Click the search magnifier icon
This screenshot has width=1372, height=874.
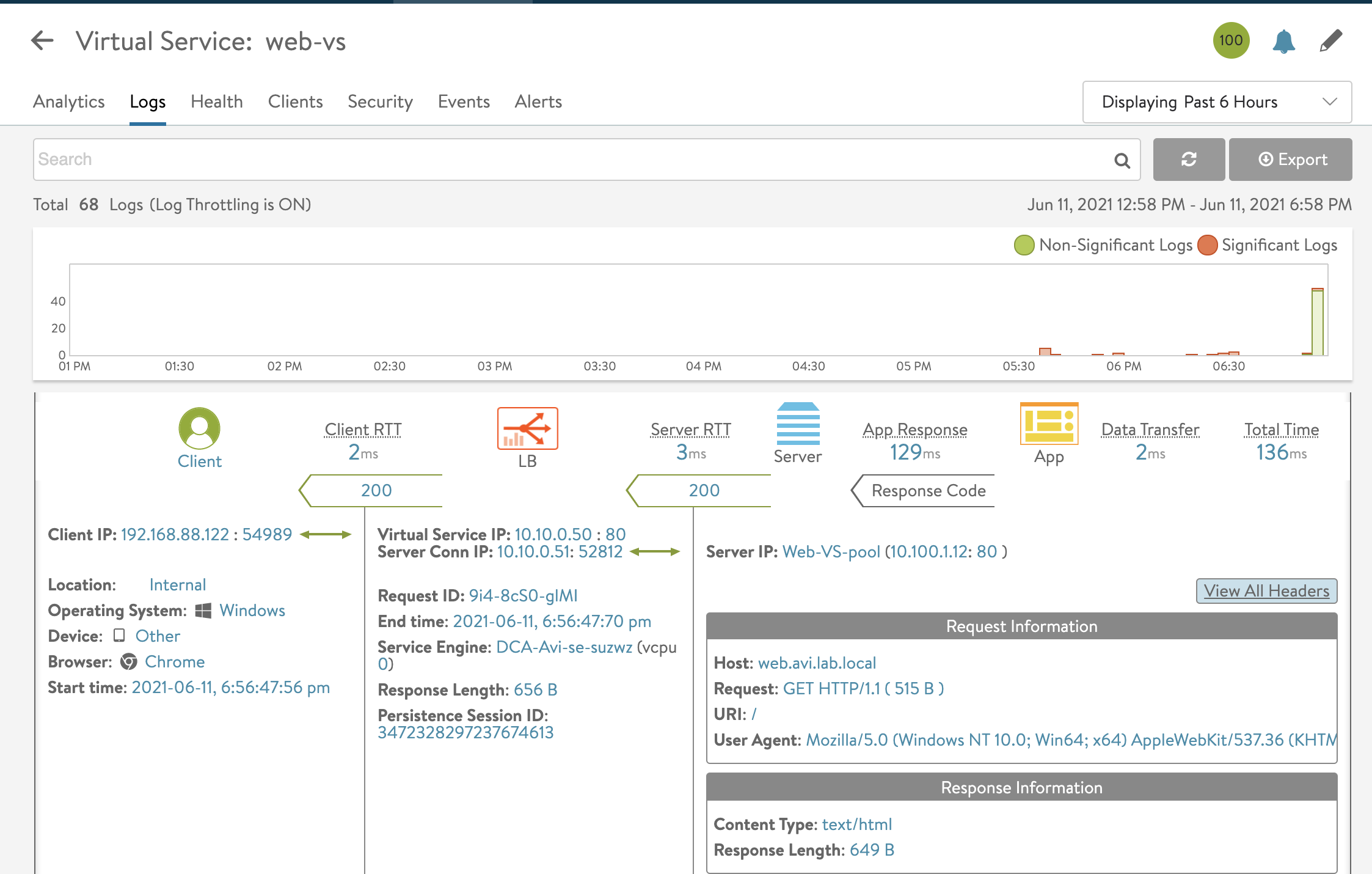tap(1122, 160)
